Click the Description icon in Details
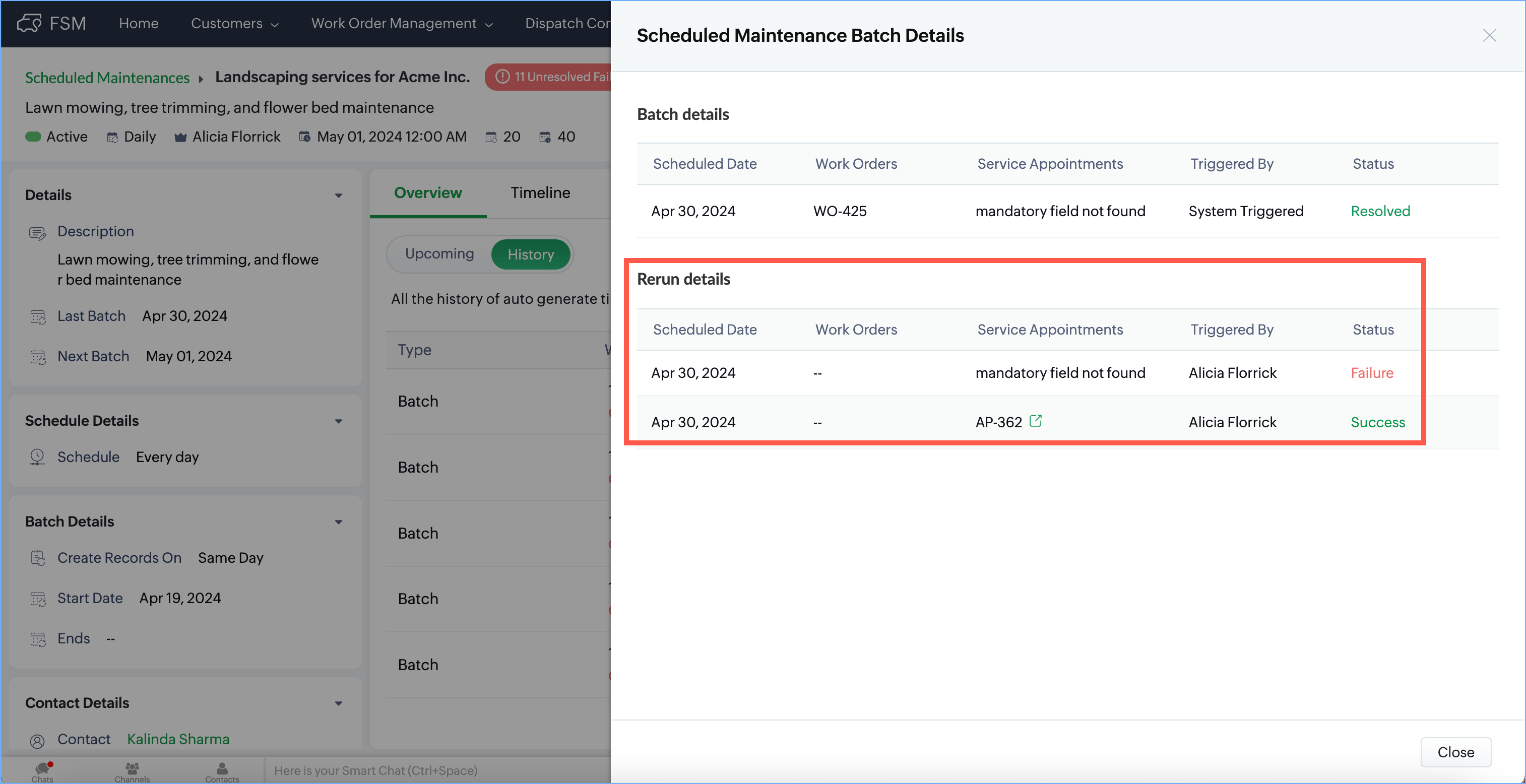This screenshot has width=1526, height=784. tap(37, 233)
